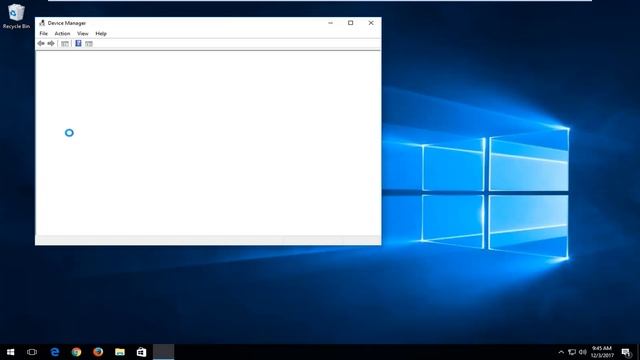Launch Microsoft Edge from the taskbar
Image resolution: width=640 pixels, height=360 pixels.
[x=55, y=352]
